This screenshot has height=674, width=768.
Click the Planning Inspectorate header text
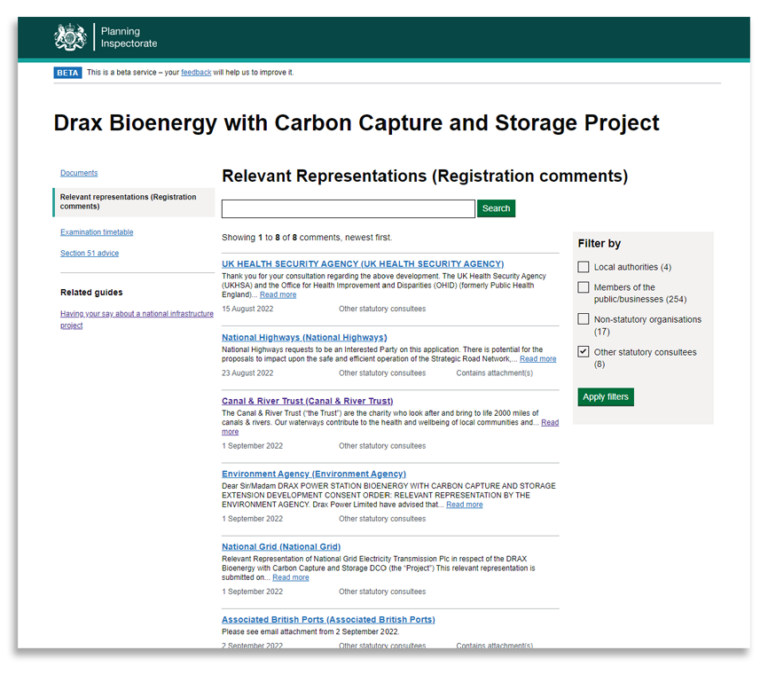pyautogui.click(x=129, y=37)
